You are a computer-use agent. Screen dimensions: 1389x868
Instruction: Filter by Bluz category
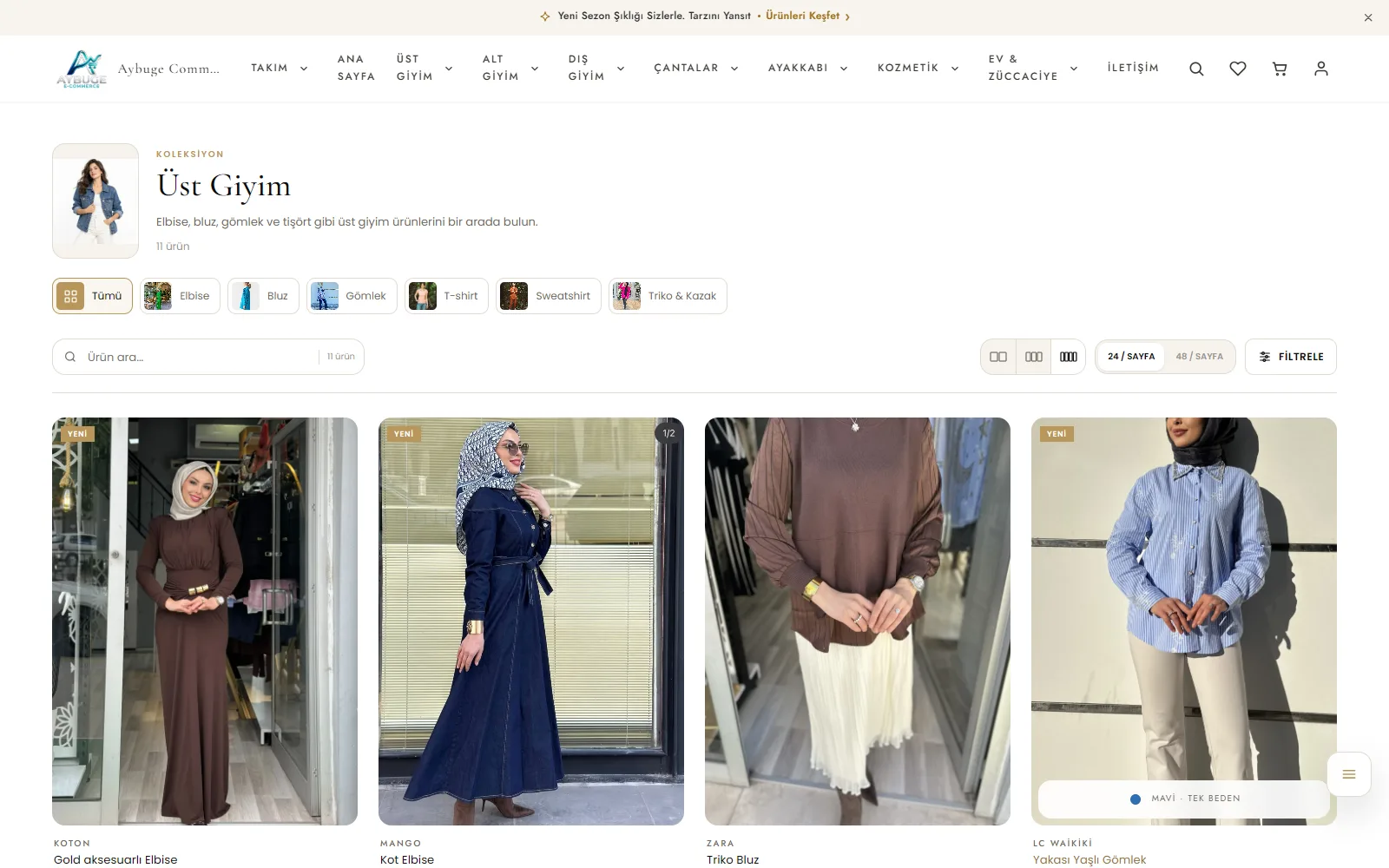(263, 296)
